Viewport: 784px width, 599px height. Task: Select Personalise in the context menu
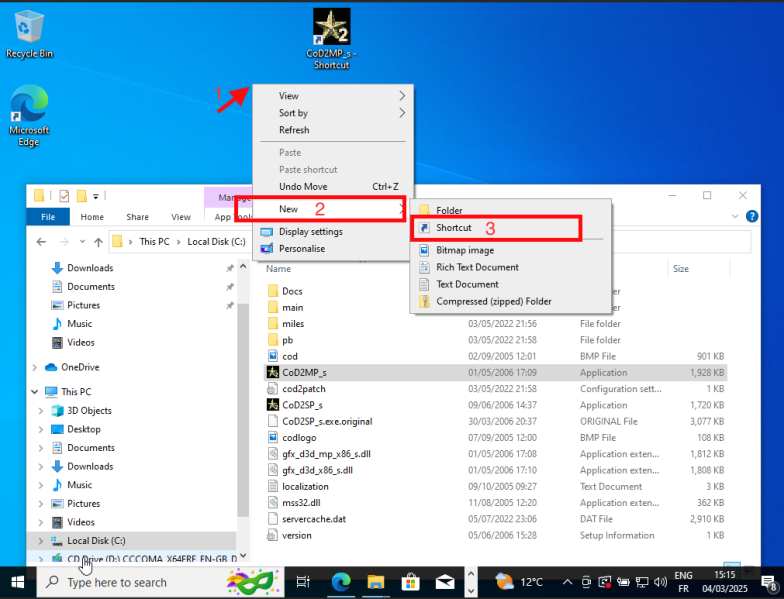[x=301, y=249]
